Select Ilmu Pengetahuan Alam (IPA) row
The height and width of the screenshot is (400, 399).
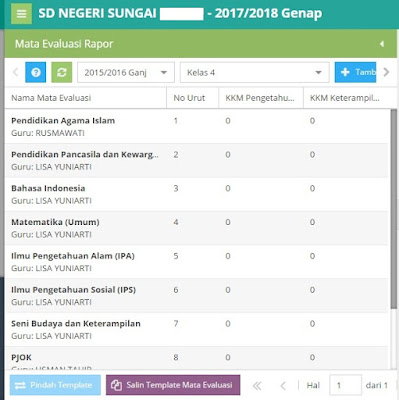[197, 262]
